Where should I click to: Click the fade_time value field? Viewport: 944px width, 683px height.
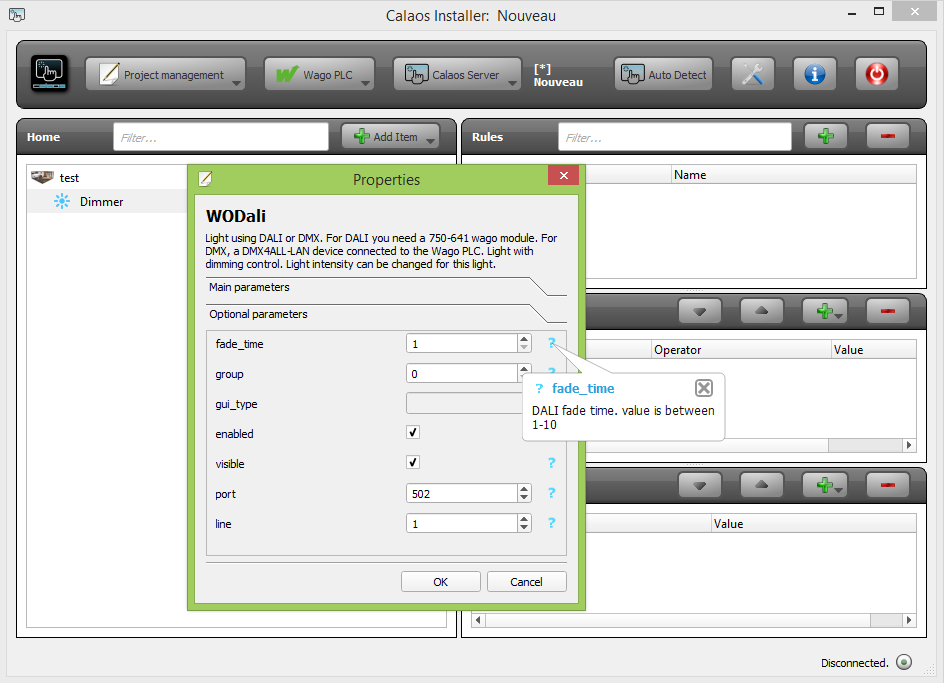point(462,344)
